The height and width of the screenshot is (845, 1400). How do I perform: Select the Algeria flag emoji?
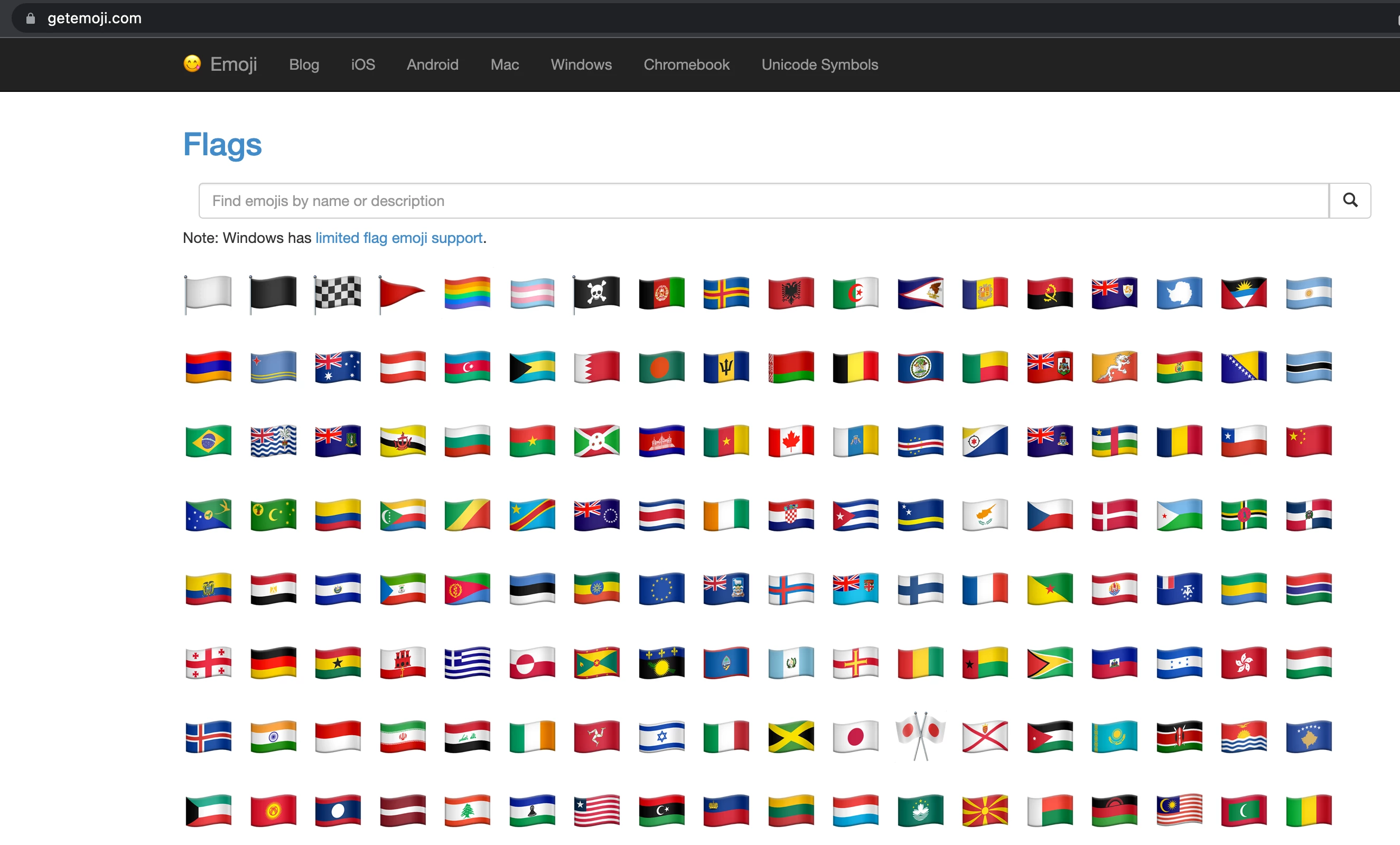pyautogui.click(x=856, y=293)
